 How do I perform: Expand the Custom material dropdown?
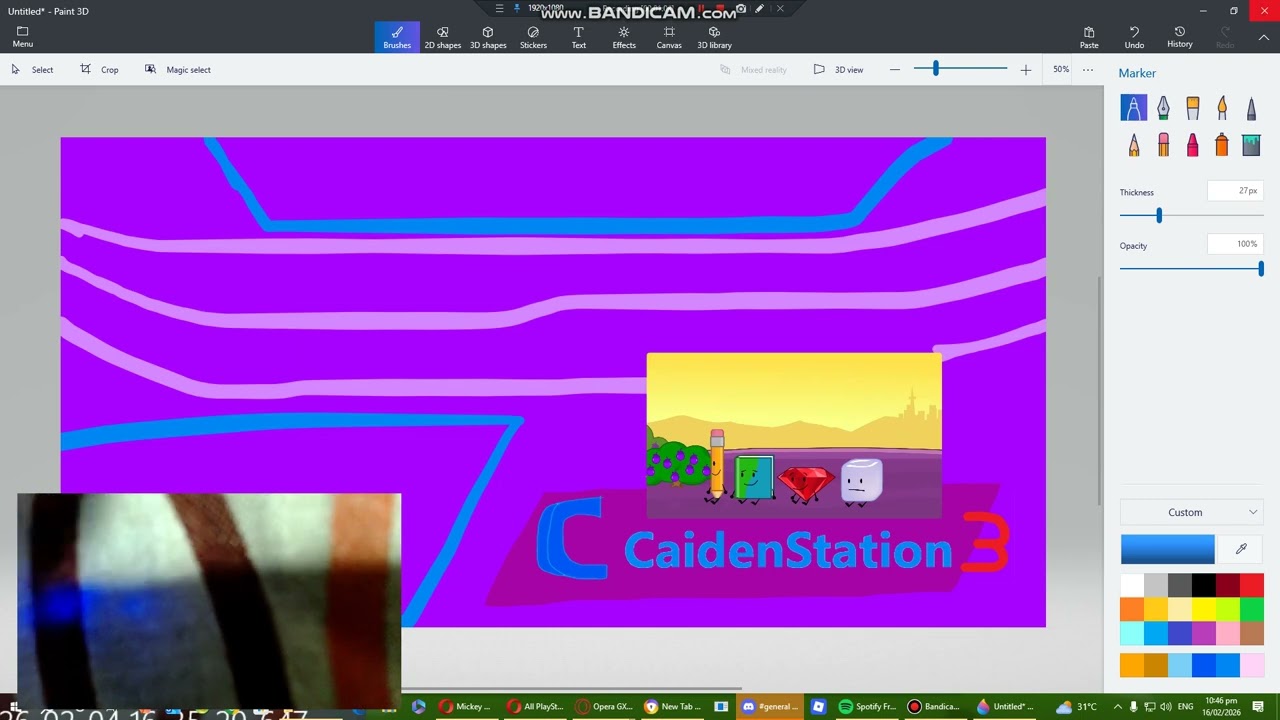pyautogui.click(x=1191, y=512)
